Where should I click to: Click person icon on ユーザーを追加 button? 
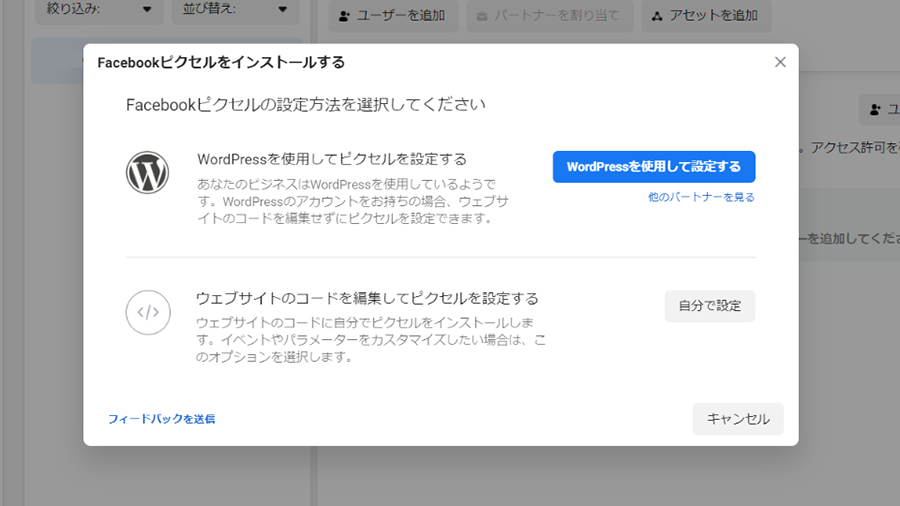click(x=344, y=16)
